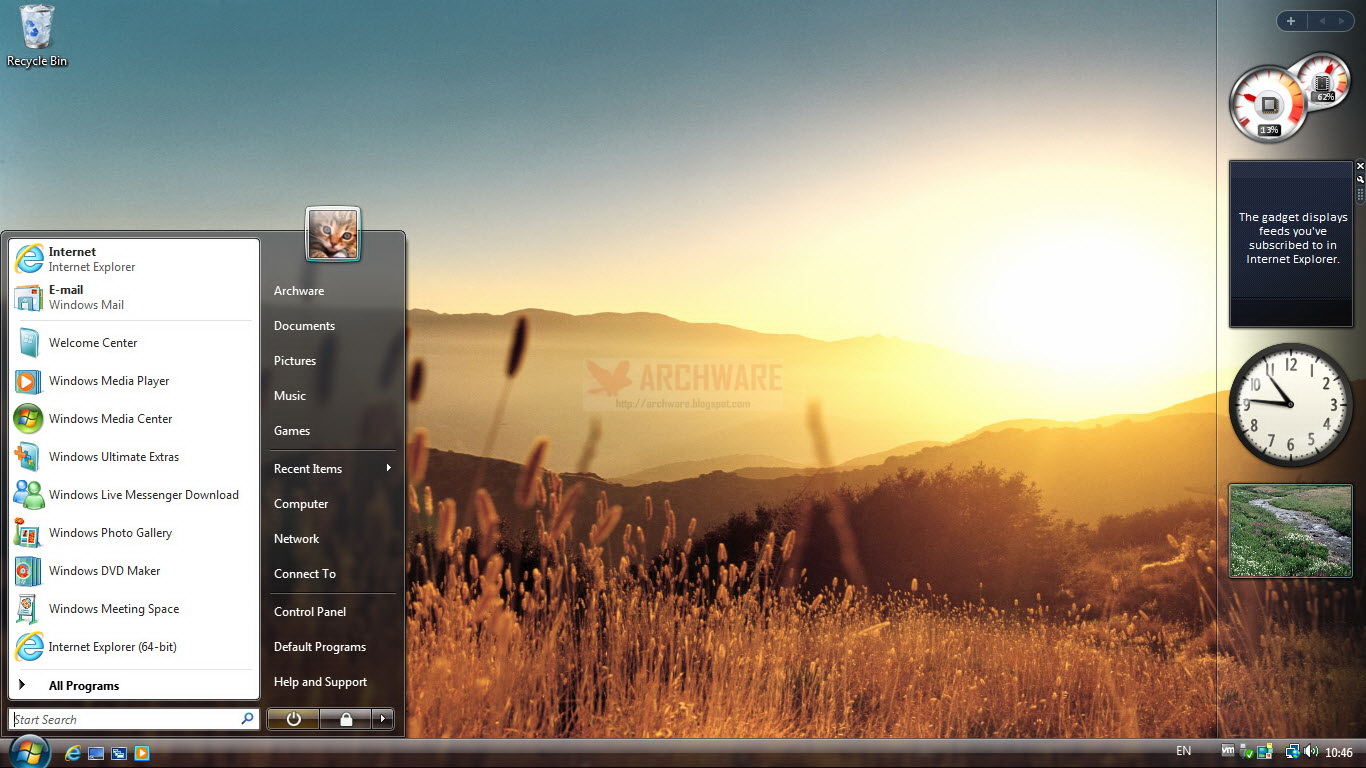Image resolution: width=1366 pixels, height=768 pixels.
Task: Open the shutdown options arrow menu
Action: pyautogui.click(x=383, y=719)
